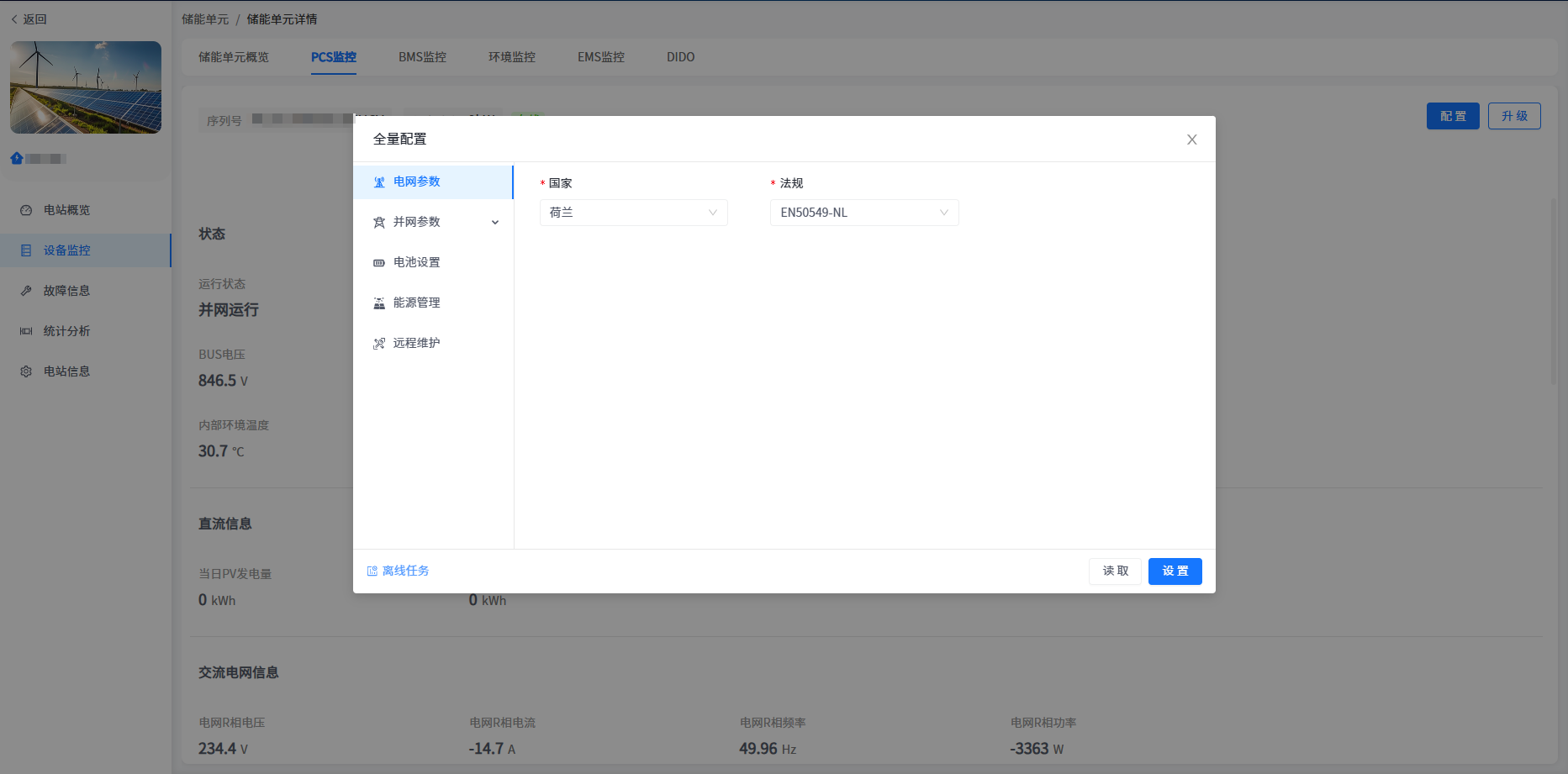The image size is (1568, 774).
Task: Click the solar farm station thumbnail
Action: point(86,87)
